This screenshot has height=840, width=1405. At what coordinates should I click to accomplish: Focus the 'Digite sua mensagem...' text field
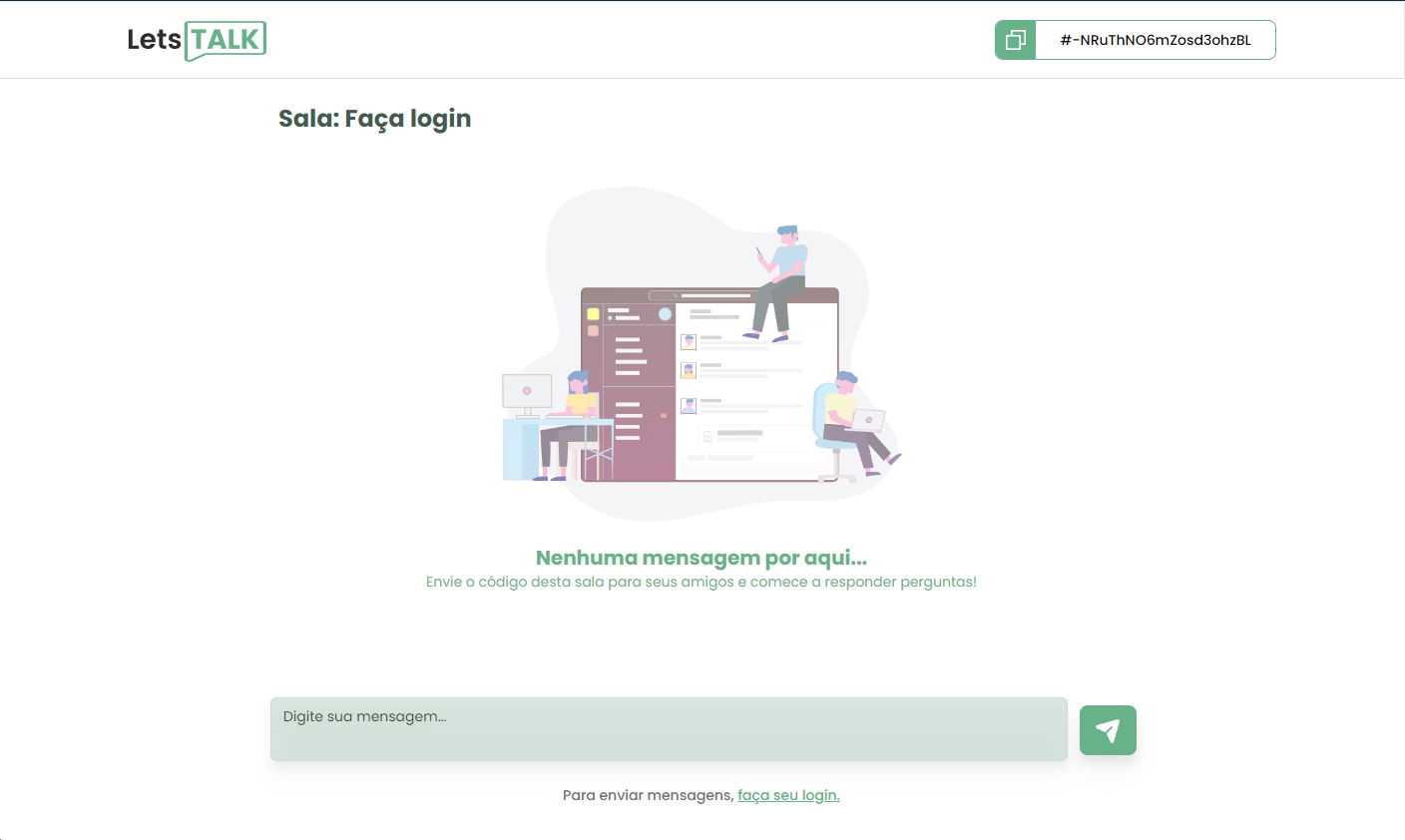click(669, 729)
